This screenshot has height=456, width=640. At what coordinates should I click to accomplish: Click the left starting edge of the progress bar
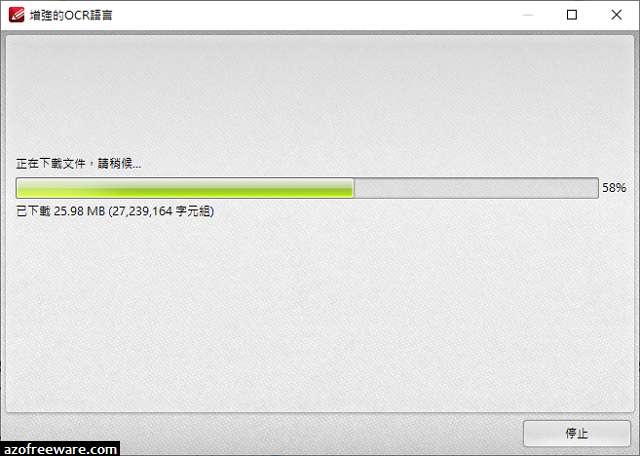tap(17, 188)
